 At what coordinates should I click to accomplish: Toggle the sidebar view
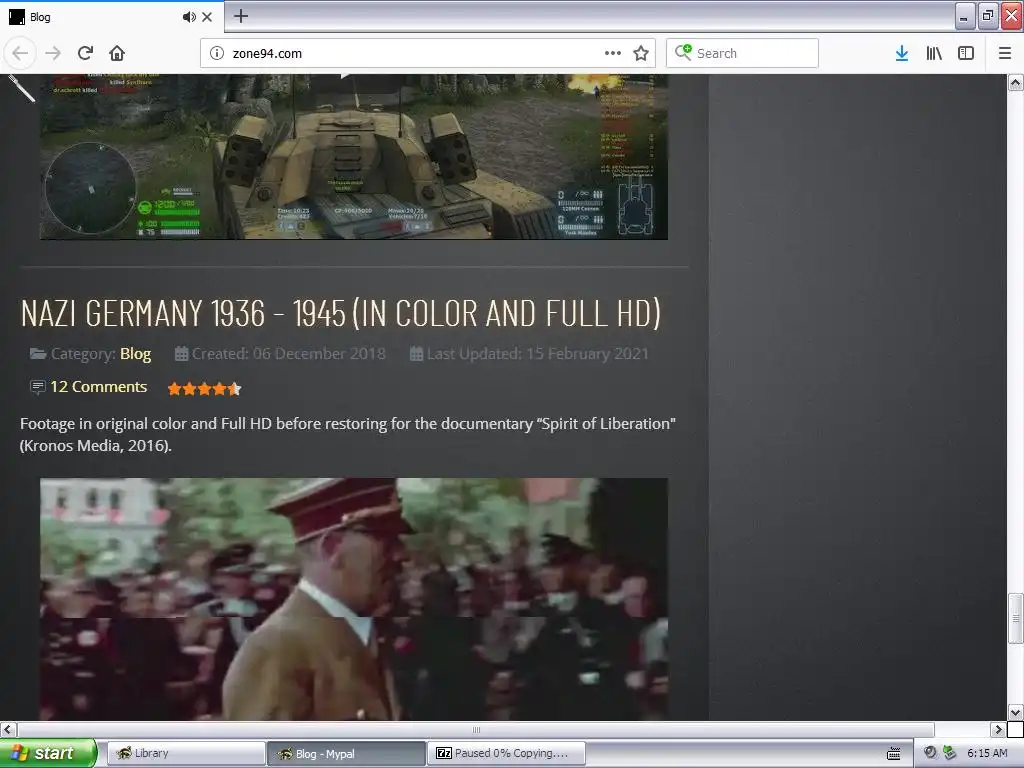pyautogui.click(x=966, y=53)
